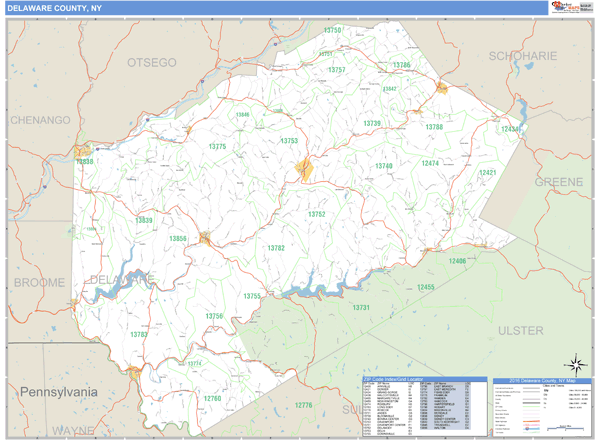Click the ZIP code 13752 label

(x=316, y=214)
